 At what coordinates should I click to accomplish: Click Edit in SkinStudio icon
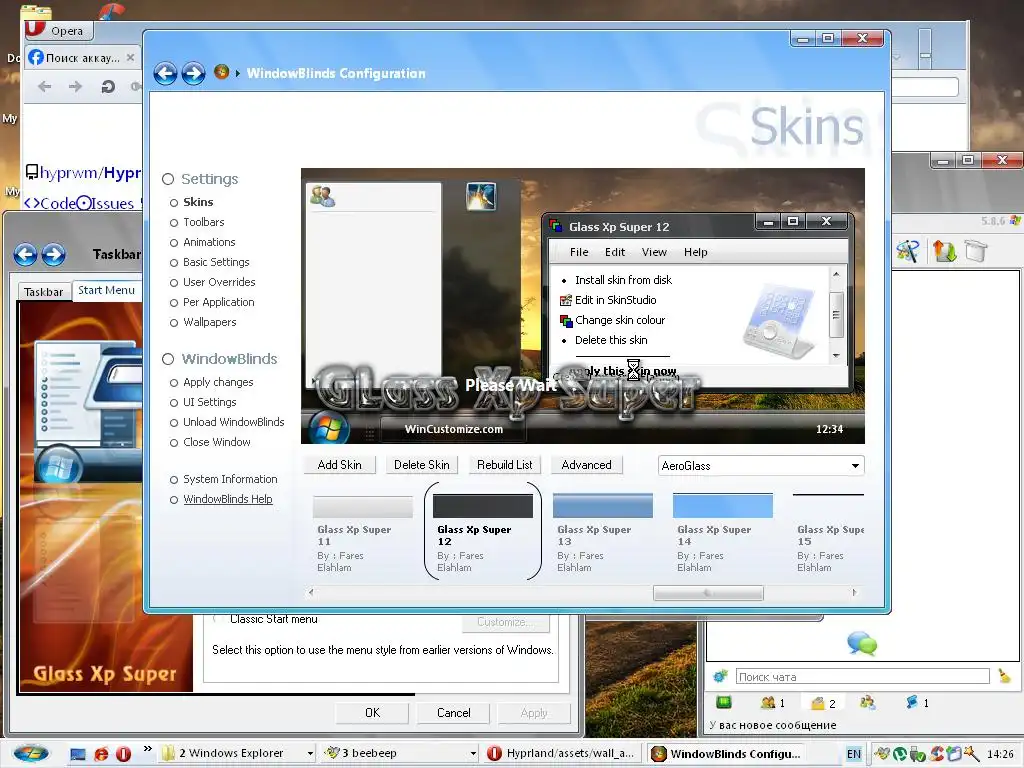(566, 300)
